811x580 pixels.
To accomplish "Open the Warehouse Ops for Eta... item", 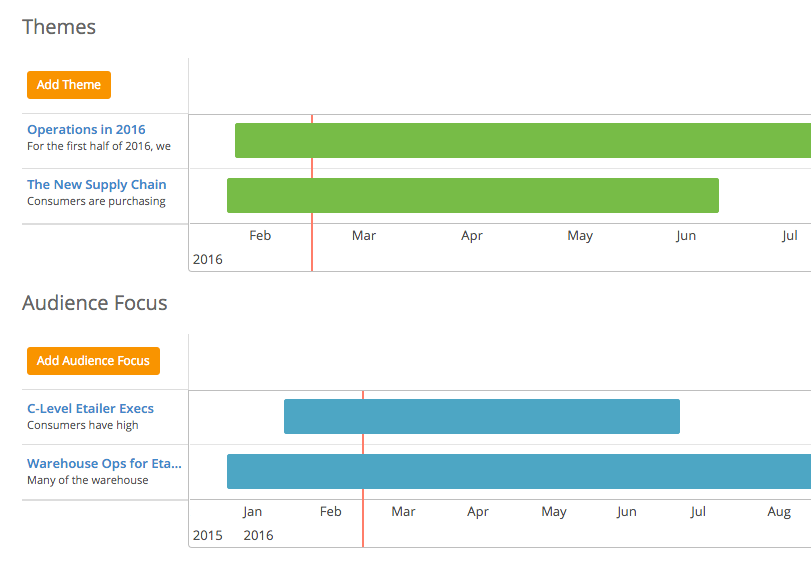I will [x=103, y=463].
